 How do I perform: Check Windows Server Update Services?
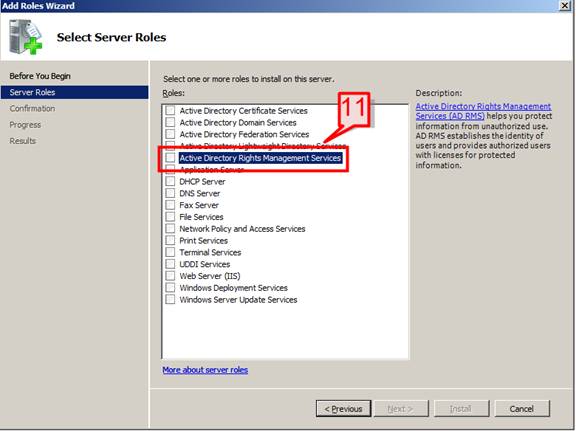[170, 299]
